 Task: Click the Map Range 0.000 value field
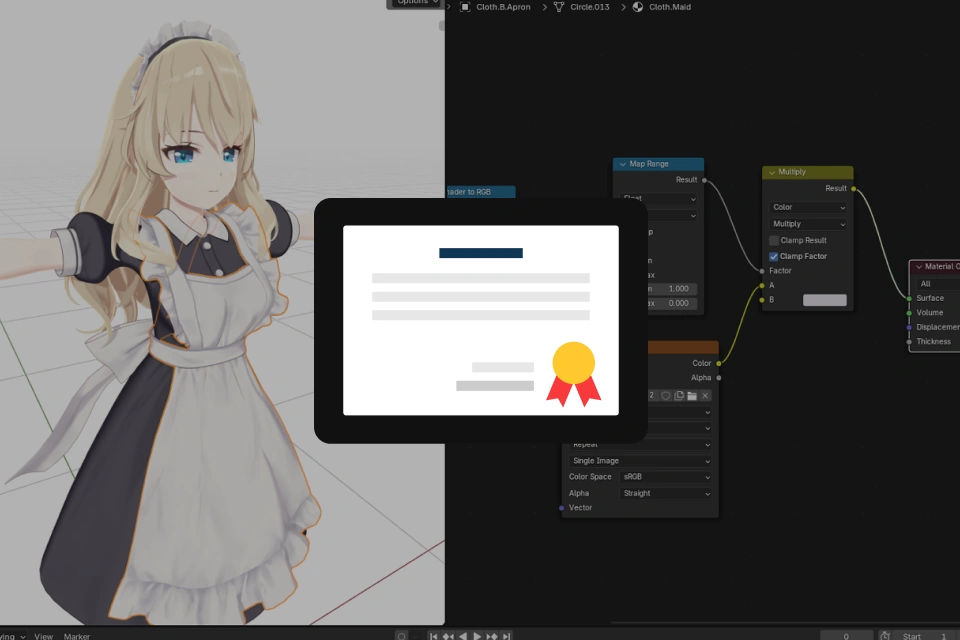(x=672, y=303)
